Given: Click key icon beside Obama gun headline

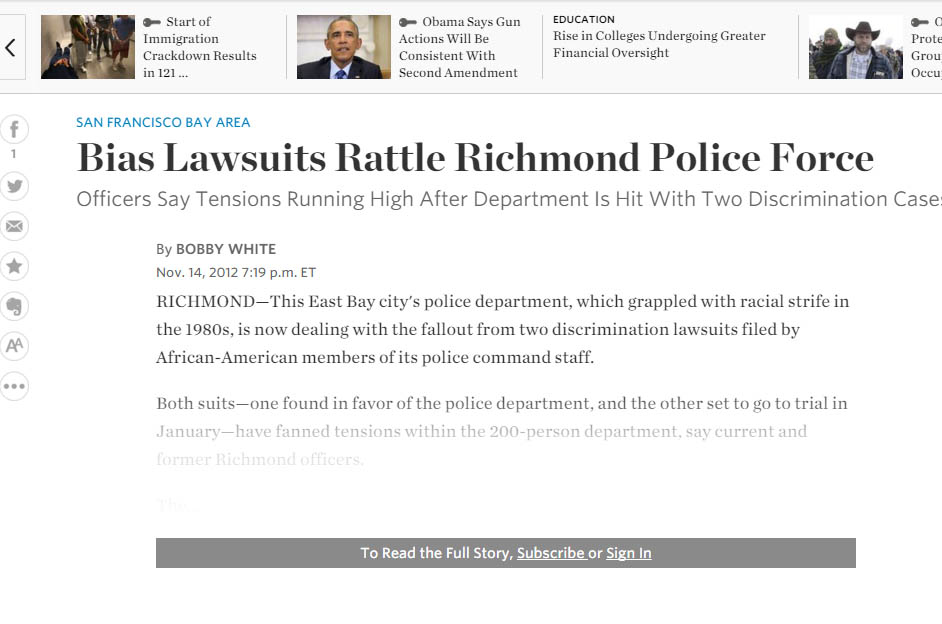Looking at the screenshot, I should pyautogui.click(x=407, y=23).
